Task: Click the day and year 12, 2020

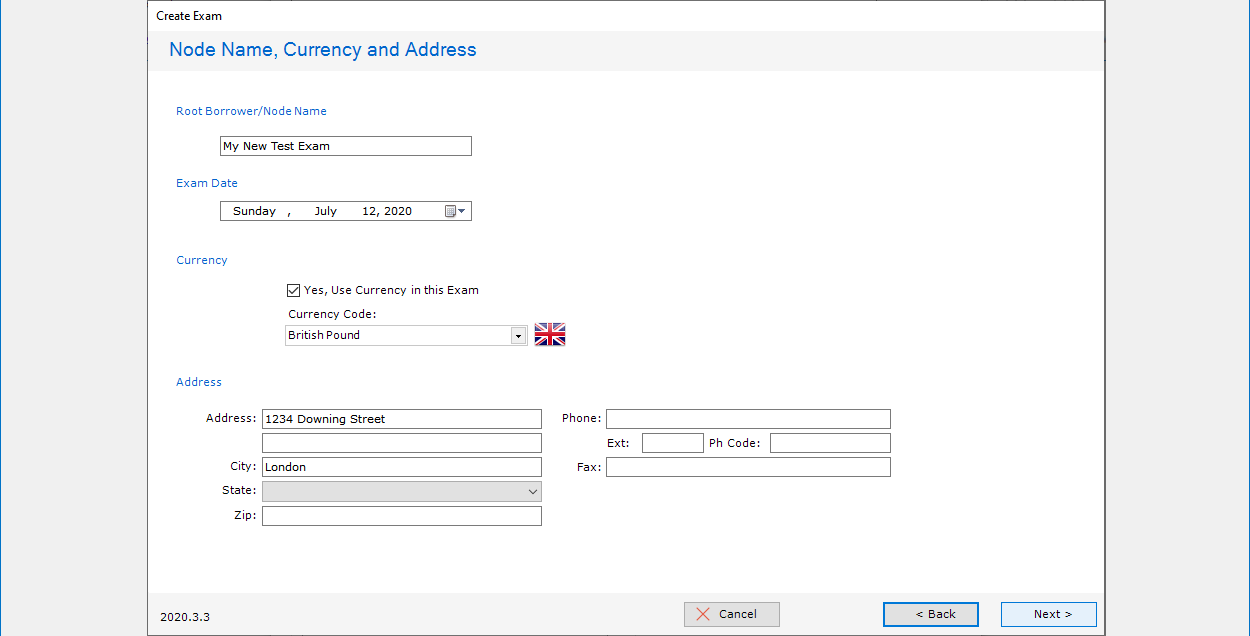Action: pos(387,211)
